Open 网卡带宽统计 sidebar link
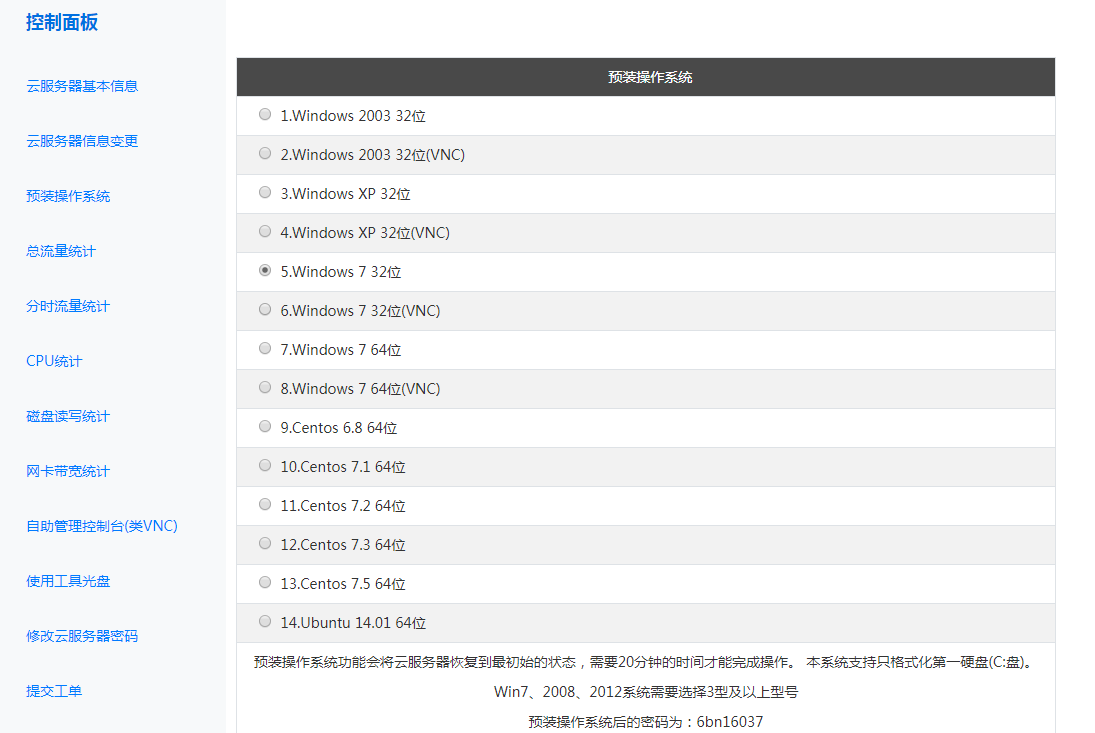Screen dimensions: 1095x733 click(68, 471)
